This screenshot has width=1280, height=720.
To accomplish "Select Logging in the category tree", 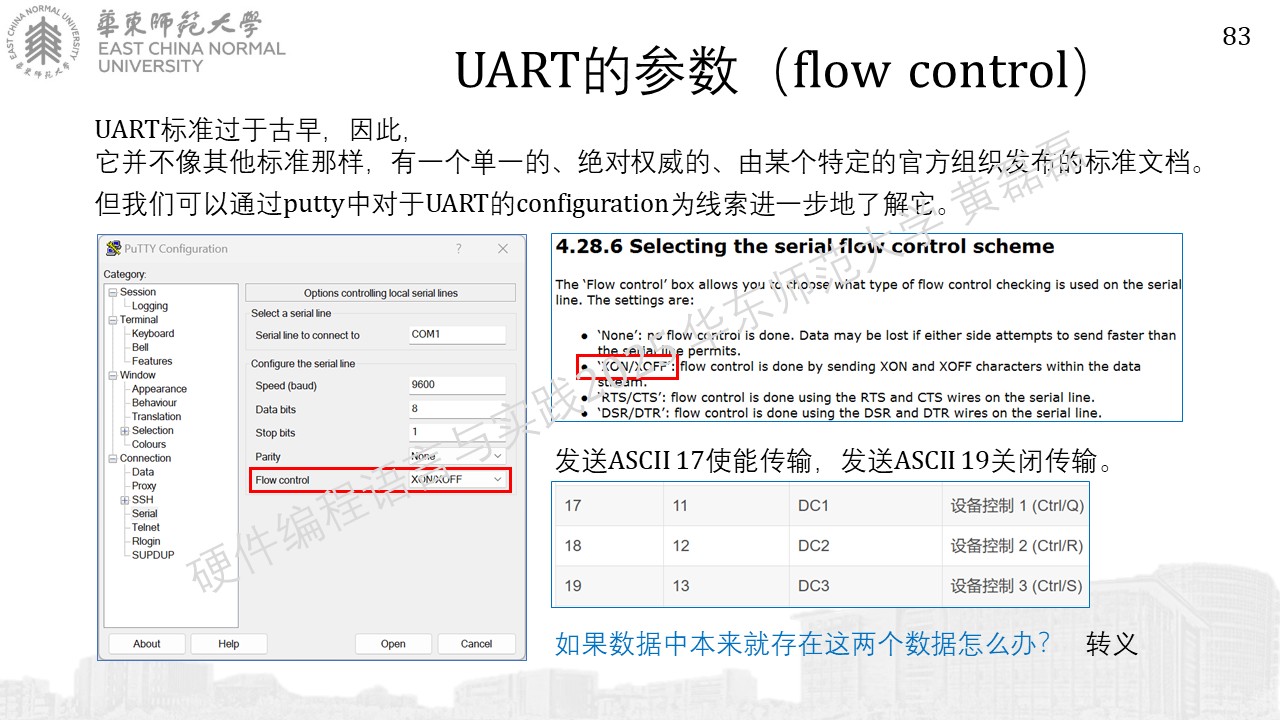I will (150, 306).
